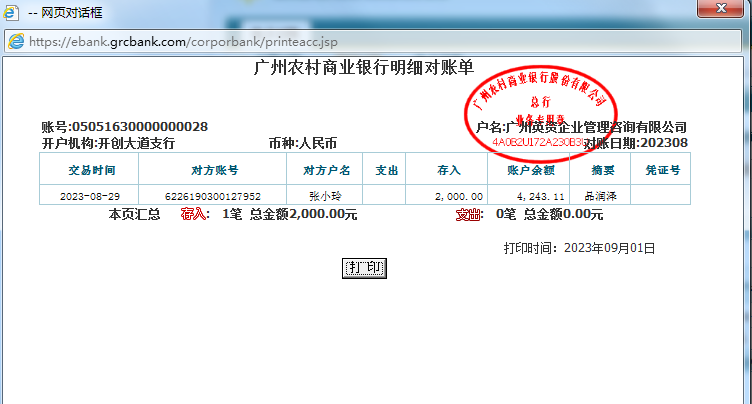Click the red 支出 summary label
The height and width of the screenshot is (404, 752).
[x=468, y=214]
